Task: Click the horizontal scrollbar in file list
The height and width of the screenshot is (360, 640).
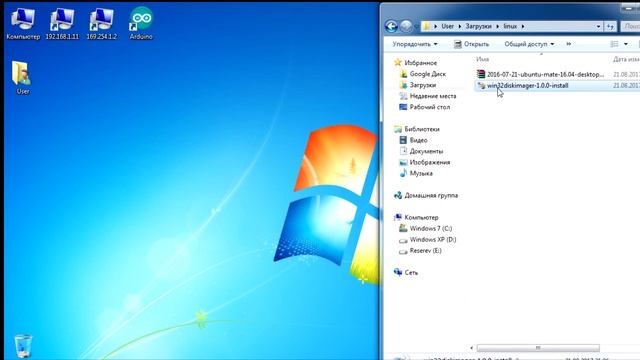Action: [x=538, y=348]
